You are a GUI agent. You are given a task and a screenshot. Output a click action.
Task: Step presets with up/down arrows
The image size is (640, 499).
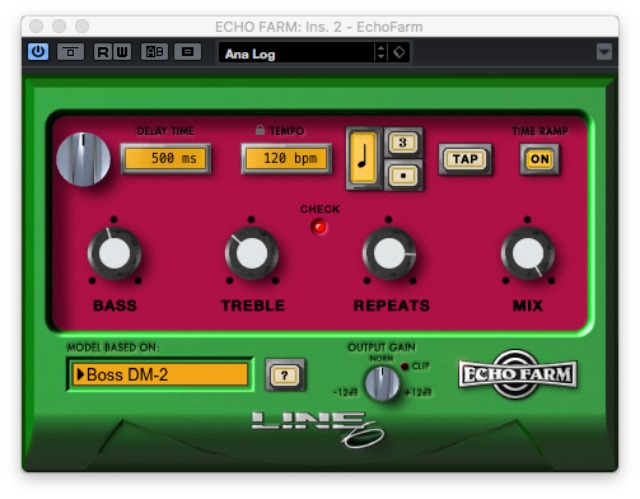381,53
